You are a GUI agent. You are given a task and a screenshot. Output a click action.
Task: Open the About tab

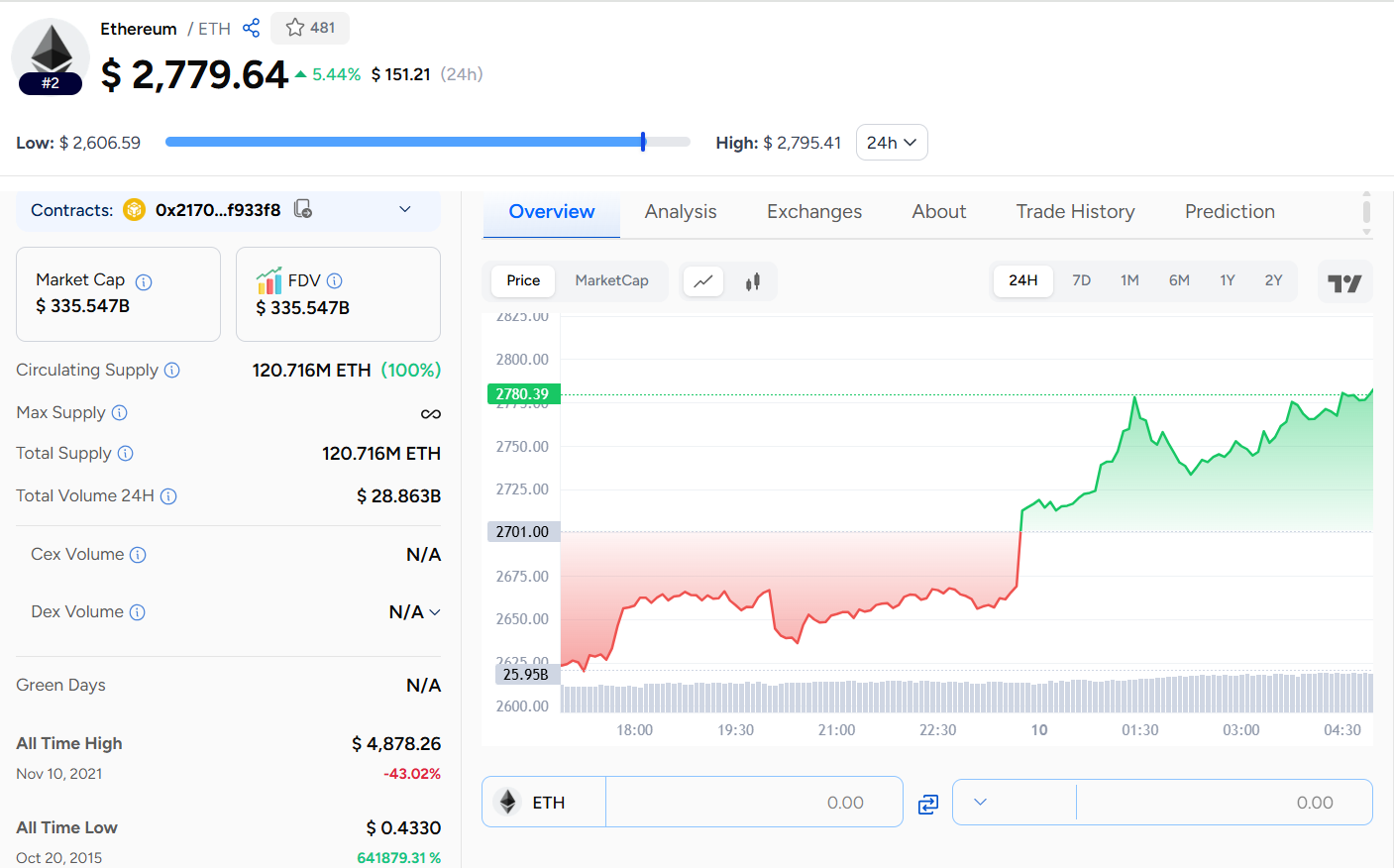[939, 212]
